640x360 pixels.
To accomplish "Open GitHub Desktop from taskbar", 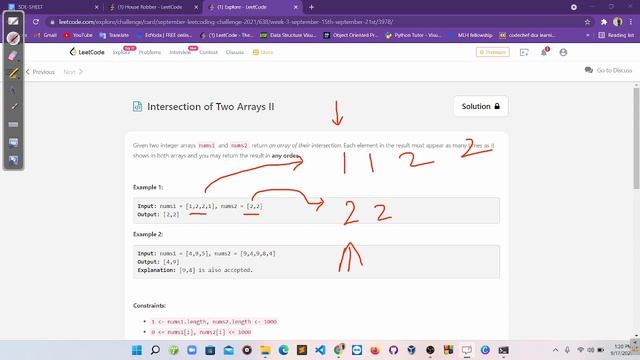I will pos(393,350).
